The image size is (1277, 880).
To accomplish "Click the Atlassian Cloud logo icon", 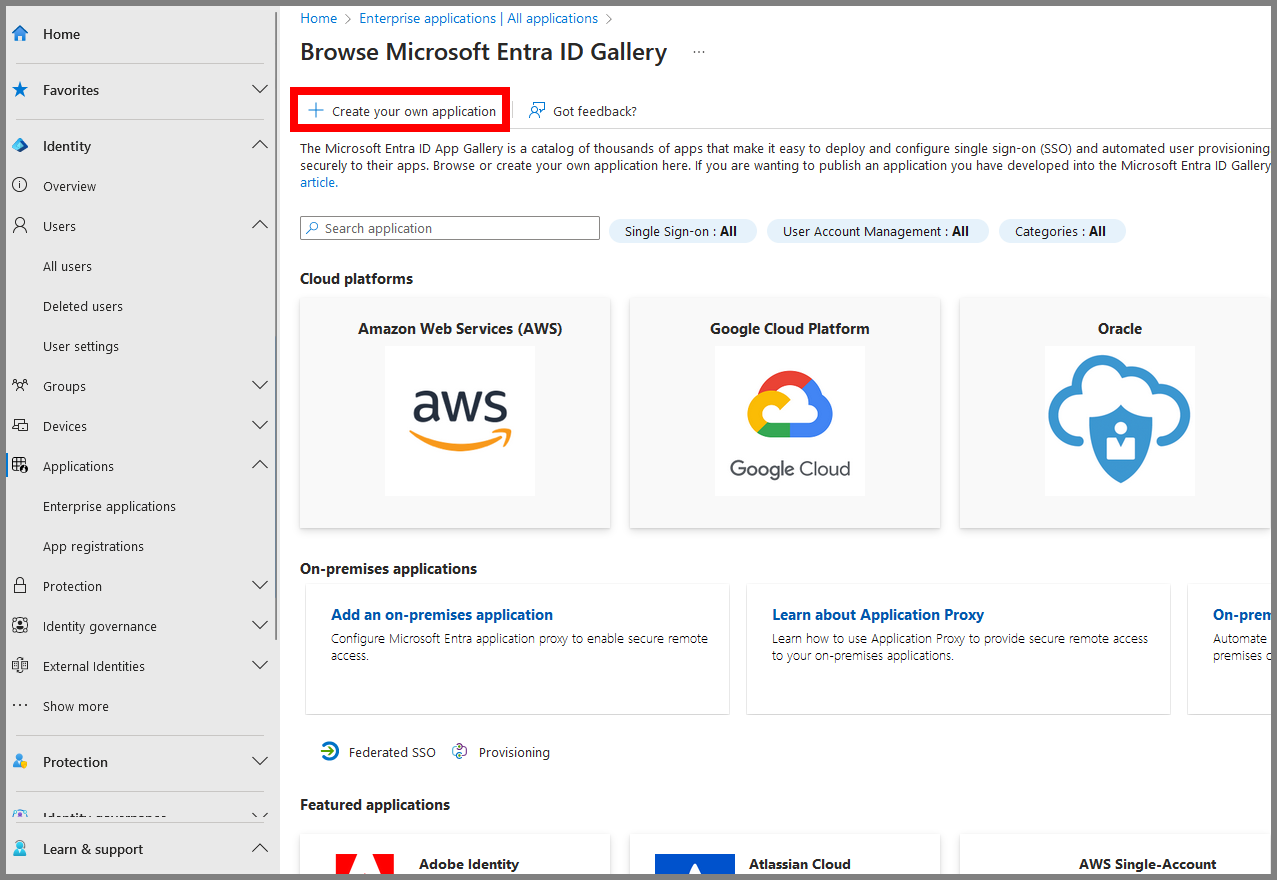I will point(694,865).
